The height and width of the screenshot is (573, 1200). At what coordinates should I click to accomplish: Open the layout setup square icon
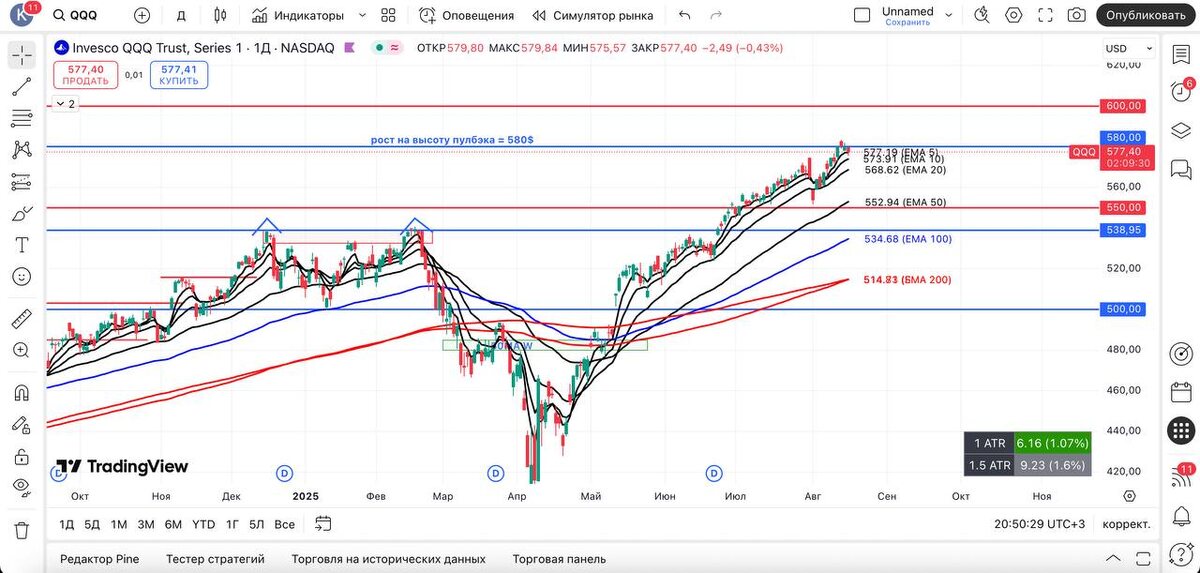pos(862,15)
